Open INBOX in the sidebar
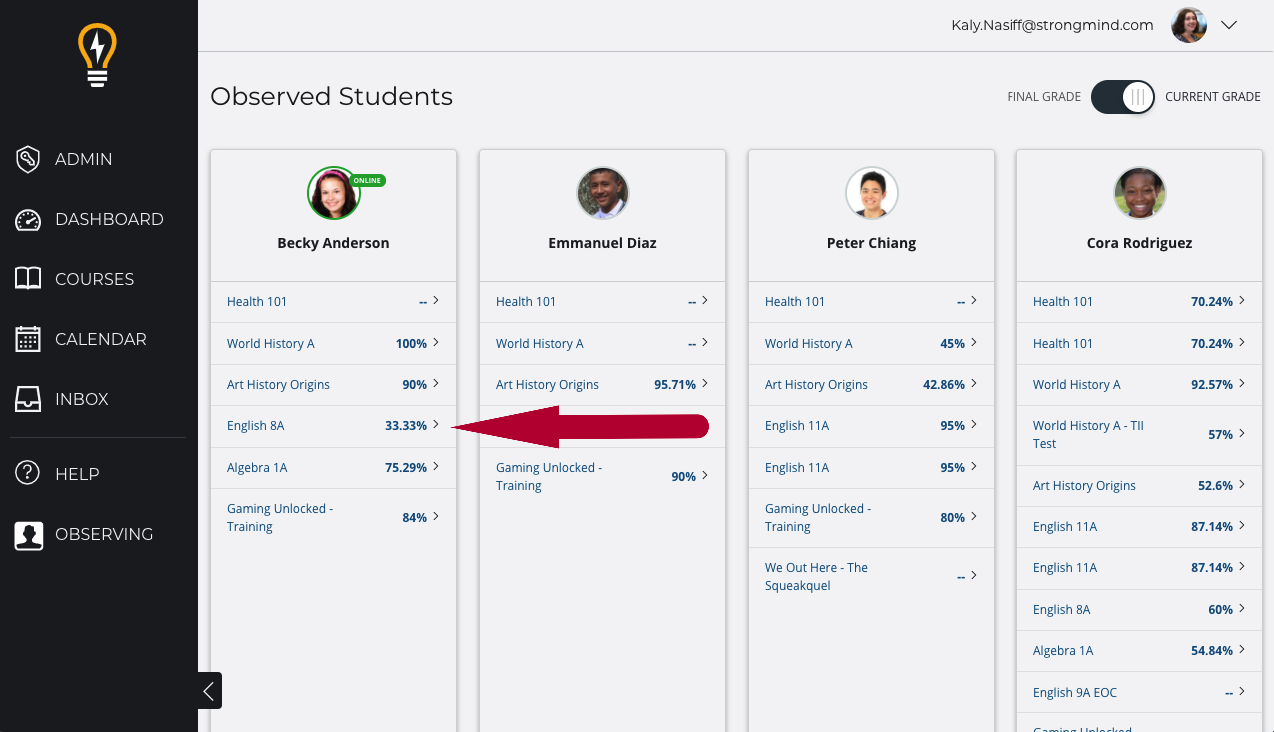Image resolution: width=1274 pixels, height=732 pixels. tap(82, 399)
